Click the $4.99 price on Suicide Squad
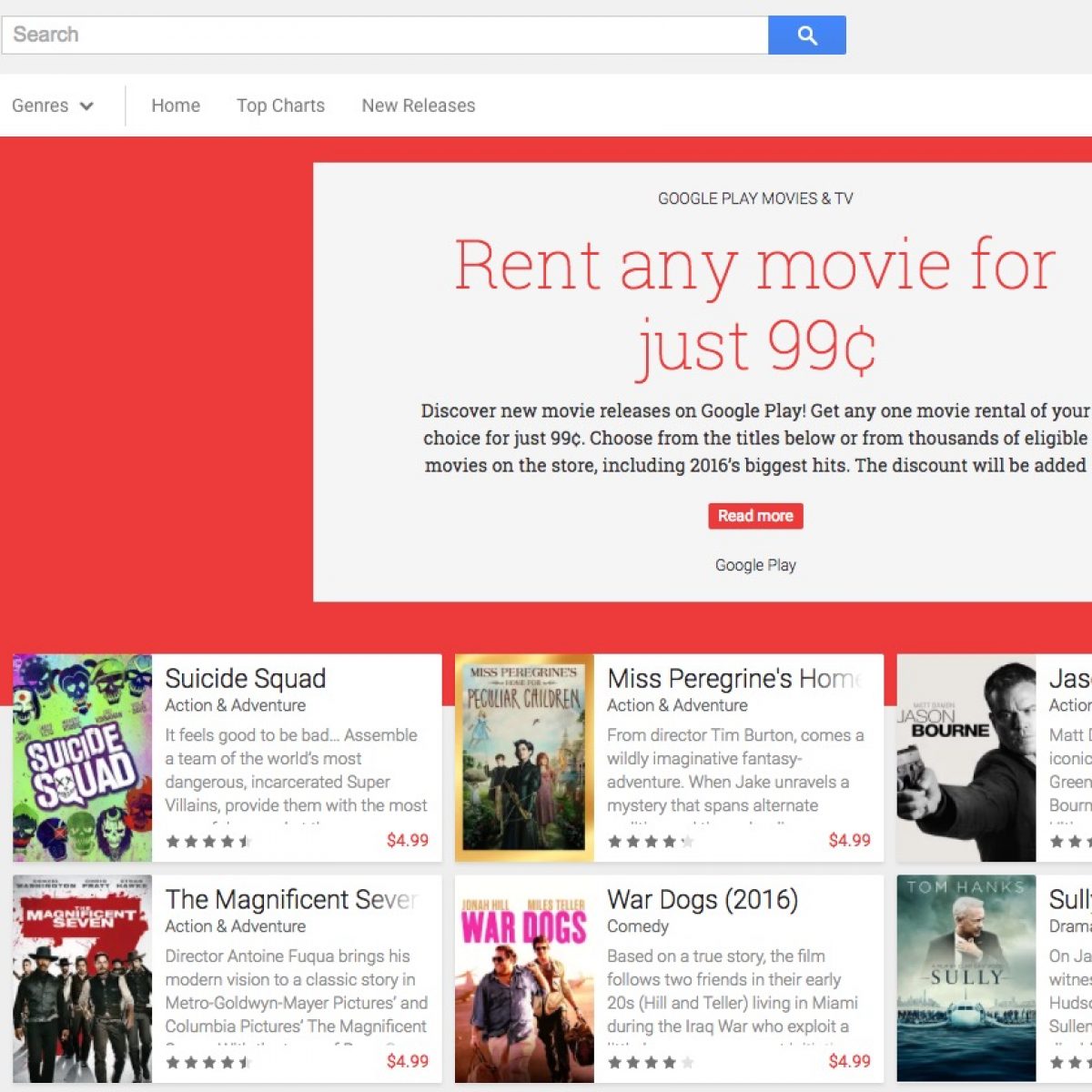1092x1092 pixels. (x=407, y=840)
